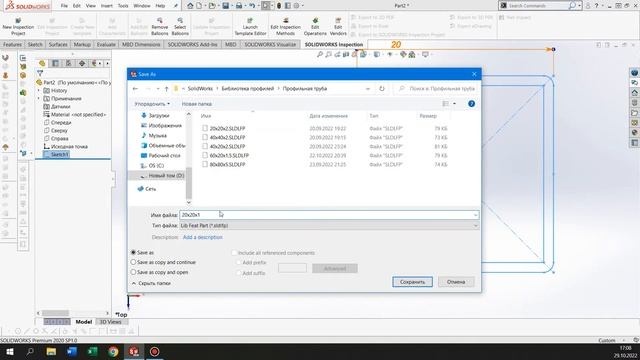
Task: Refresh the folder listing in Save As dialog
Action: pos(382,89)
